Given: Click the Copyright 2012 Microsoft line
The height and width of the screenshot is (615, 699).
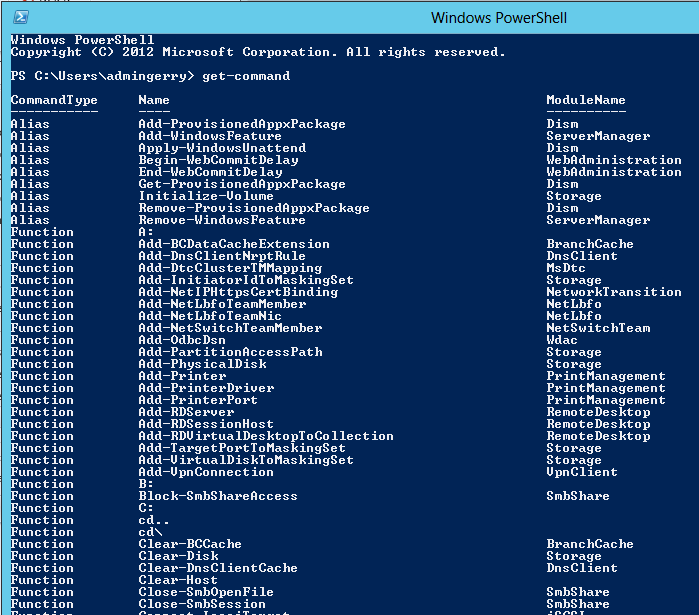Looking at the screenshot, I should tap(258, 52).
